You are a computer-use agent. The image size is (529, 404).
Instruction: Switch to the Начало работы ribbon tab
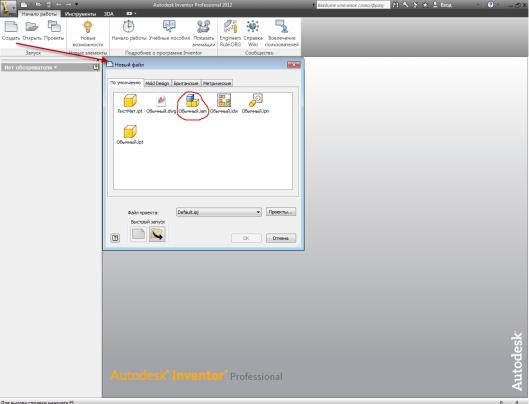(39, 14)
